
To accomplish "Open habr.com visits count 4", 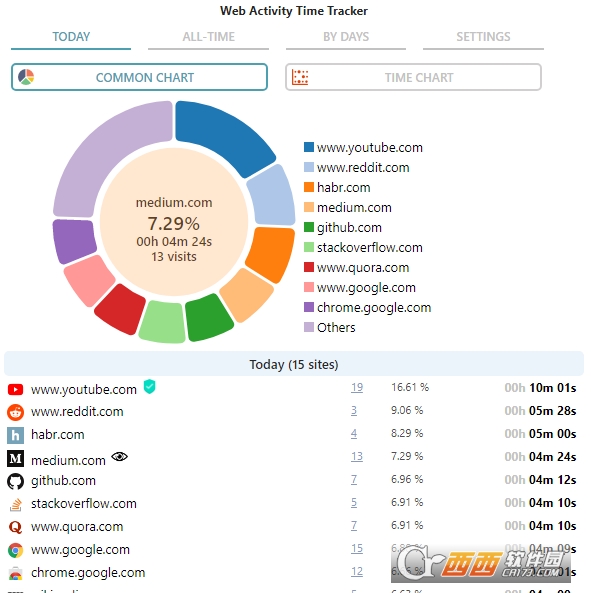I will [x=354, y=433].
